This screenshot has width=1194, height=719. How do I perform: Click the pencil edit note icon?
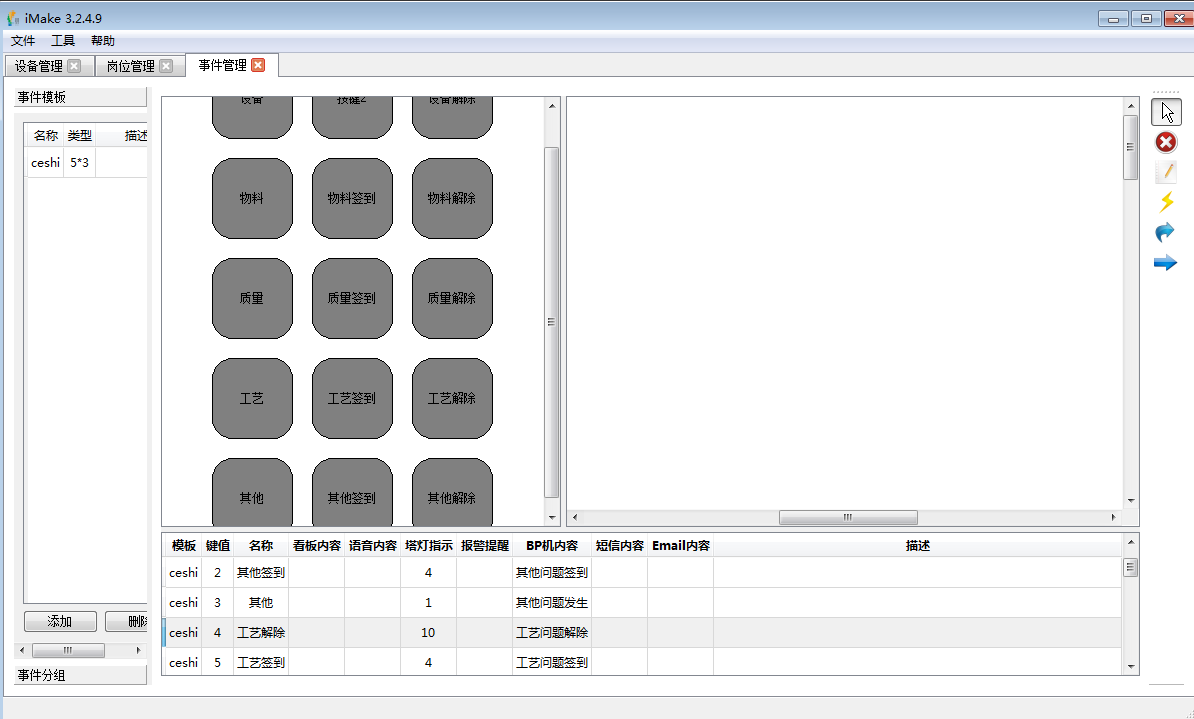tap(1166, 172)
